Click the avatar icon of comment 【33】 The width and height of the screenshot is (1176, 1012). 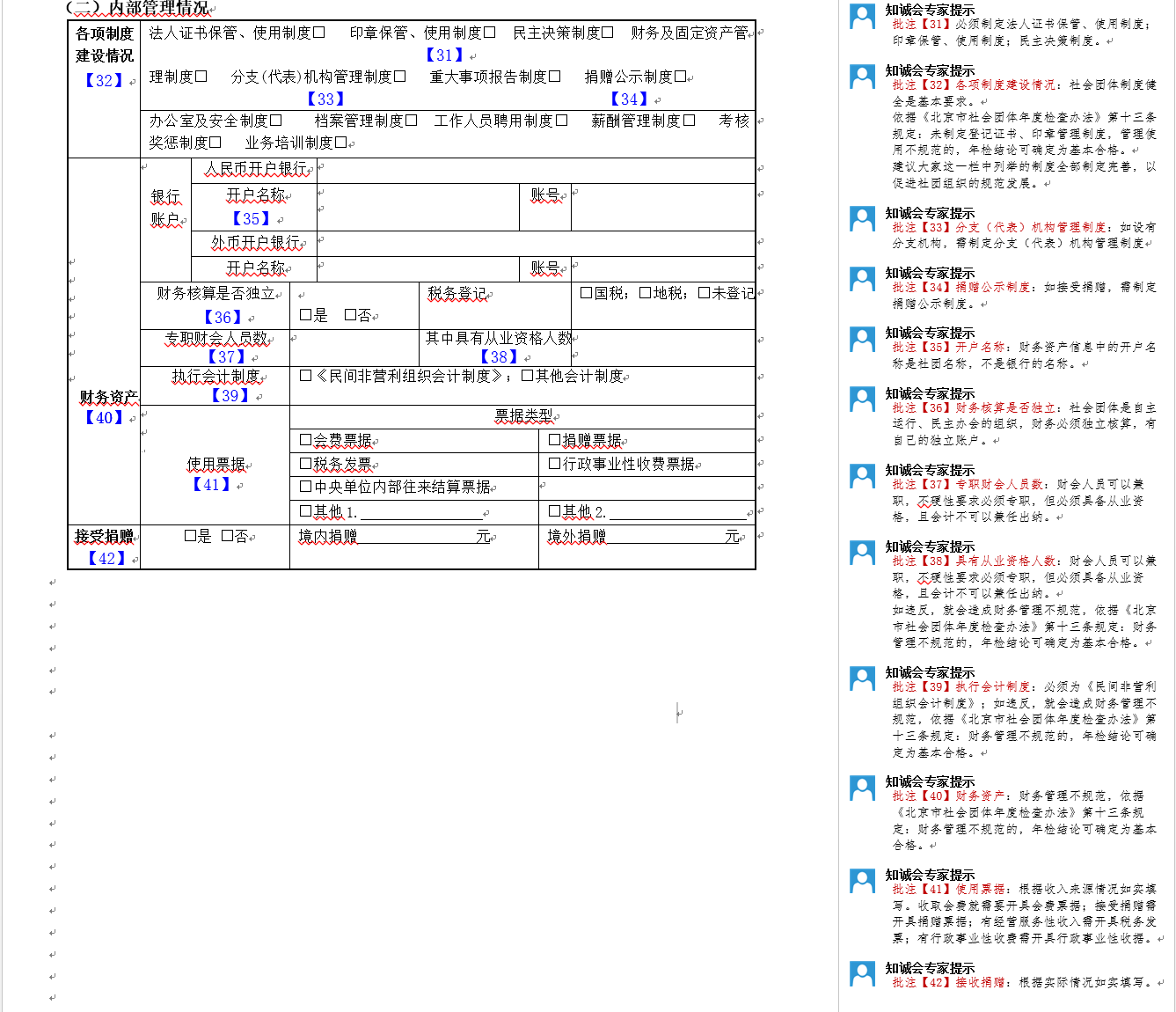[862, 220]
